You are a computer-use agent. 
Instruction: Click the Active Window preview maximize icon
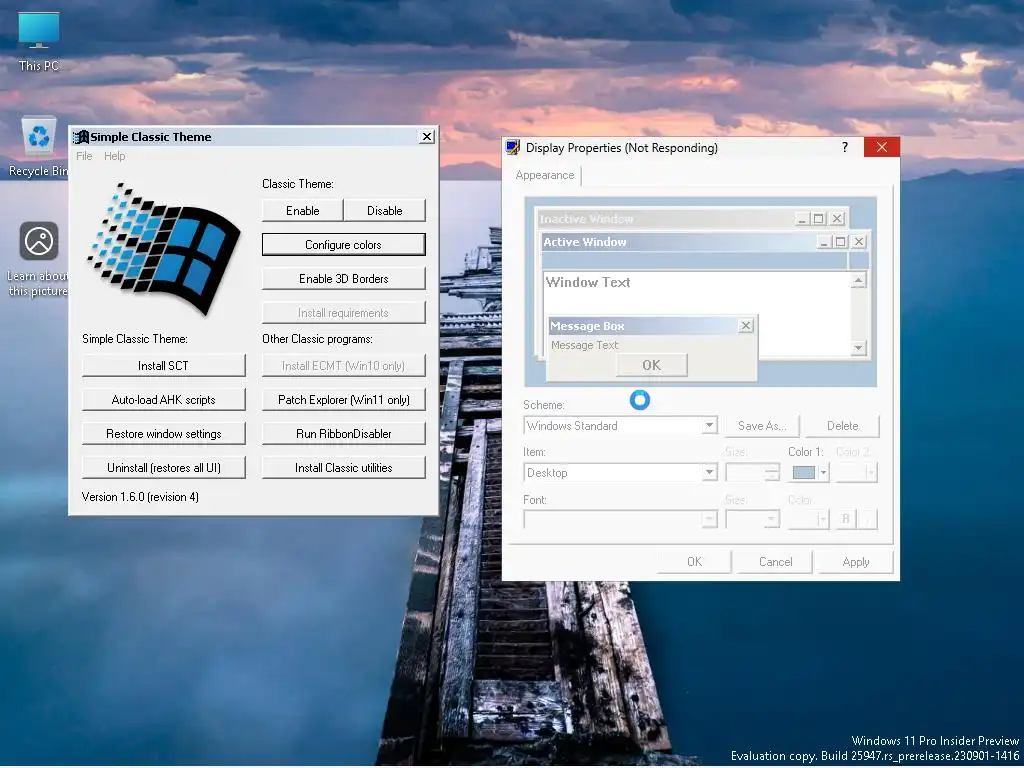point(840,242)
